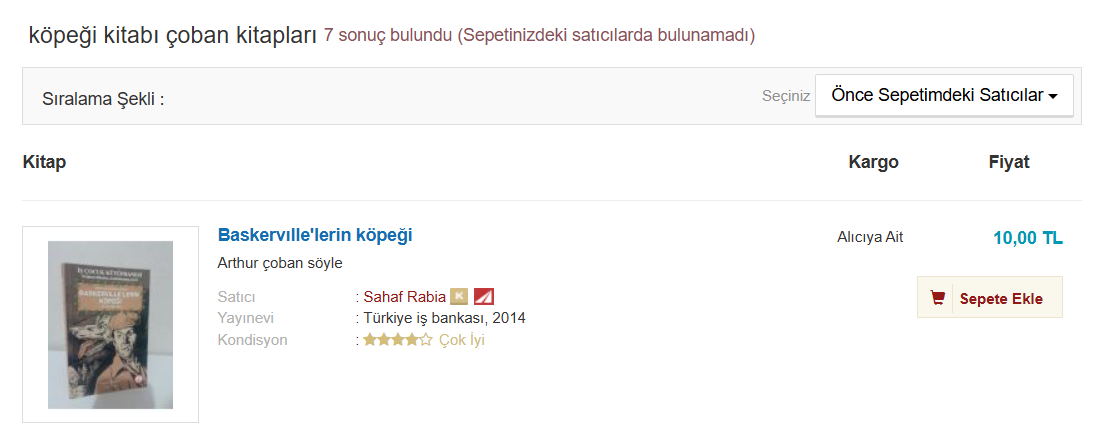Click the book cover thumbnail image
Screen dimensions: 1106x438
pos(110,324)
